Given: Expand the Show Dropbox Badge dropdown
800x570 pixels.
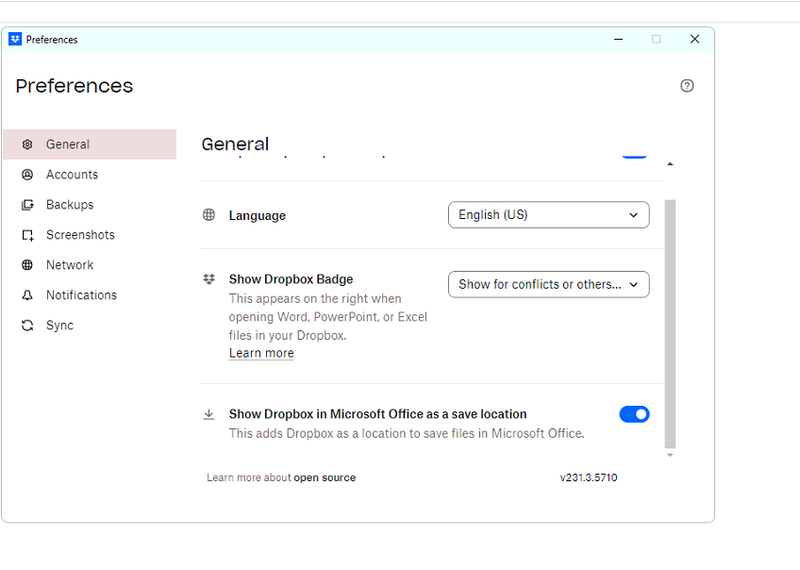Looking at the screenshot, I should 548,284.
